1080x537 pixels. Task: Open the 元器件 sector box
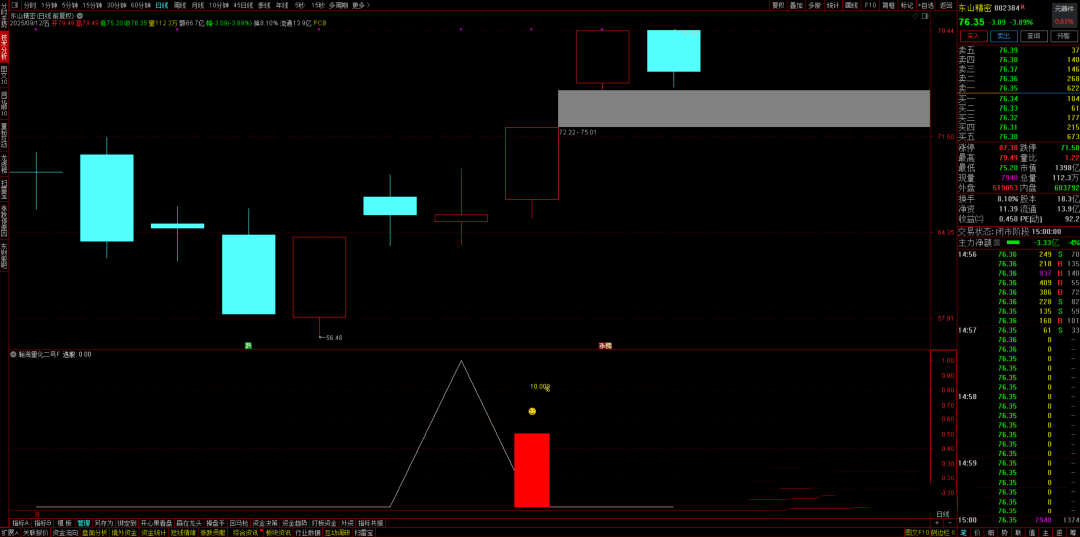[x=1064, y=16]
